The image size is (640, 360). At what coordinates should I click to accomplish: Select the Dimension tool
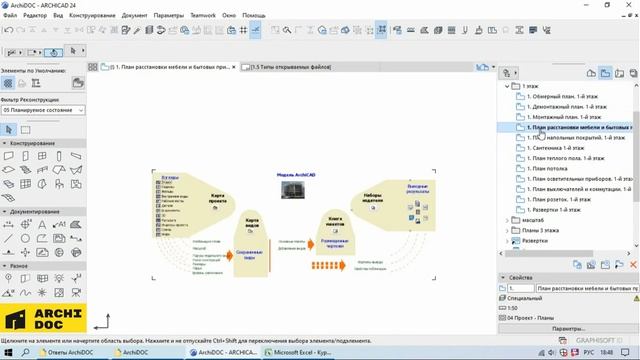[x=8, y=224]
